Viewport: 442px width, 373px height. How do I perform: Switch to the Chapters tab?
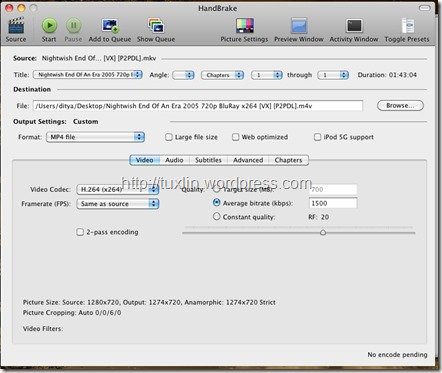(x=288, y=160)
